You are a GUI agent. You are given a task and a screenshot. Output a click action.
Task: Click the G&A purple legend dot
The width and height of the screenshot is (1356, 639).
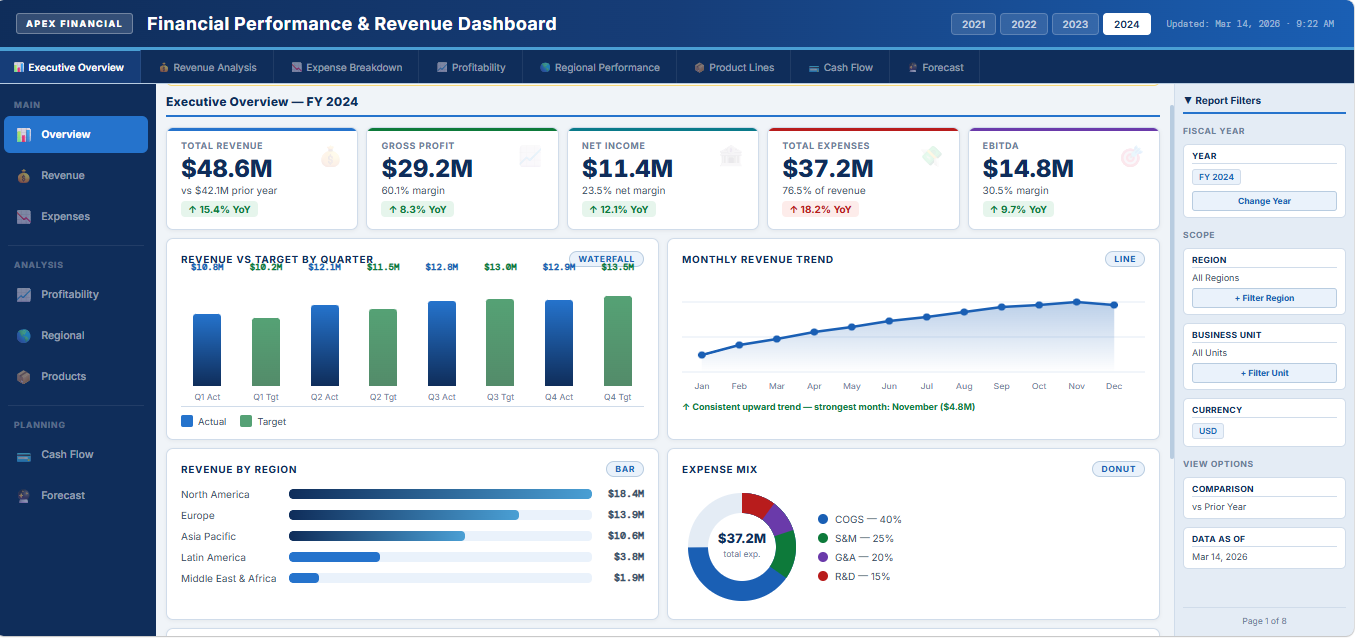[x=823, y=557]
